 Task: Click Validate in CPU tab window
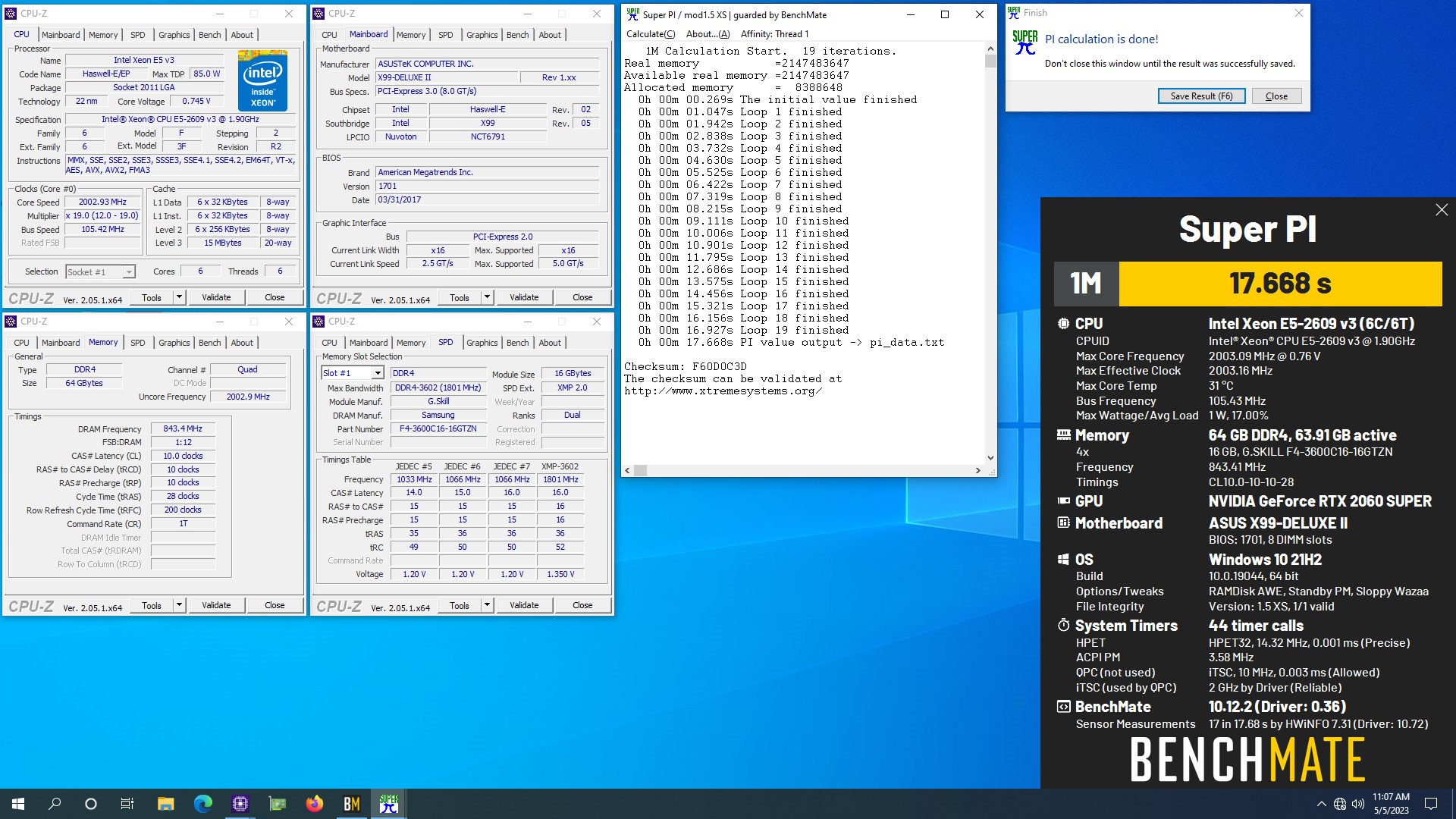point(216,297)
